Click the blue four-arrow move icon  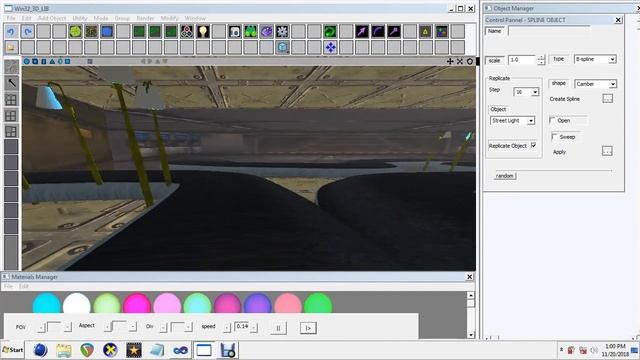(330, 47)
